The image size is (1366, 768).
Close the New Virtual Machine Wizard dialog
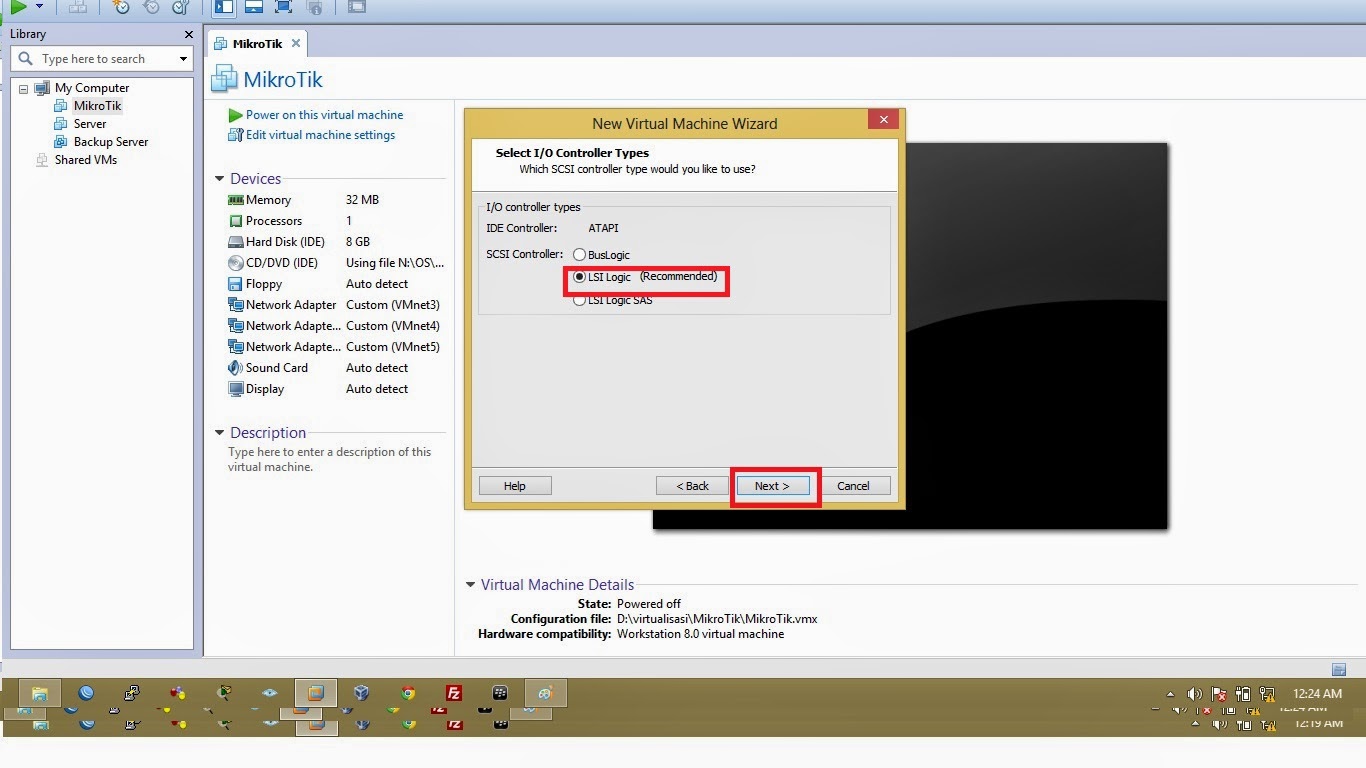pyautogui.click(x=882, y=121)
